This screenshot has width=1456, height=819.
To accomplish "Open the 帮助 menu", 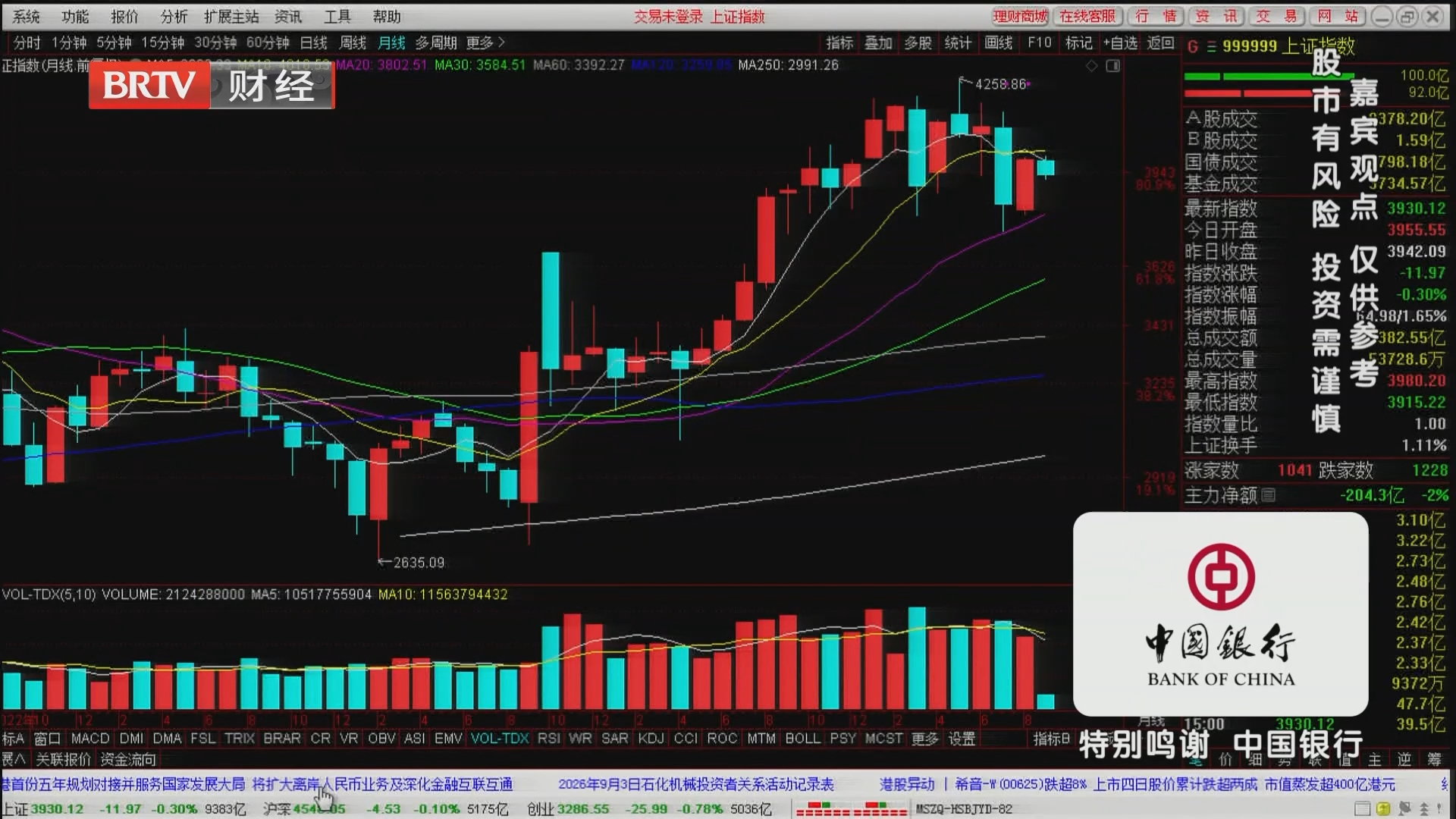I will tap(387, 17).
